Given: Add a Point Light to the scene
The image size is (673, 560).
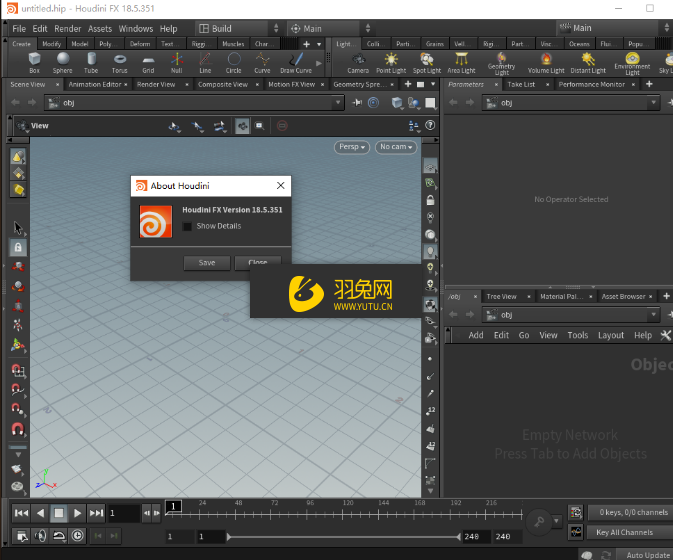Looking at the screenshot, I should [x=391, y=63].
